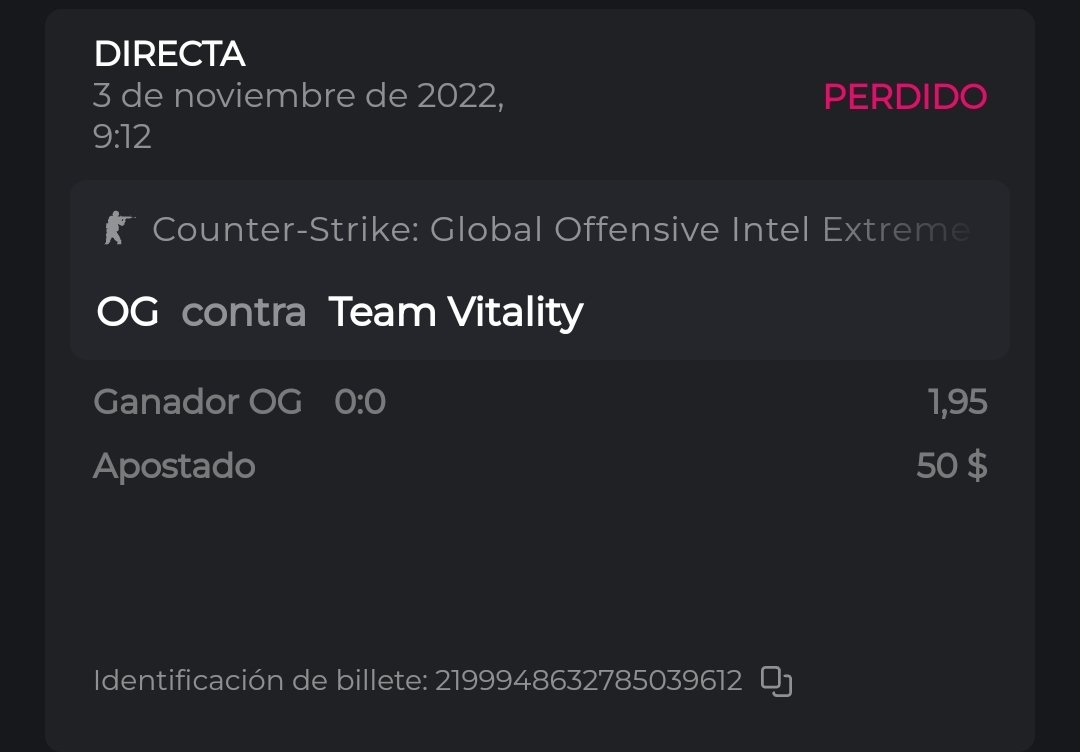
Task: Select the DIRECTA bet type heading
Action: [169, 54]
